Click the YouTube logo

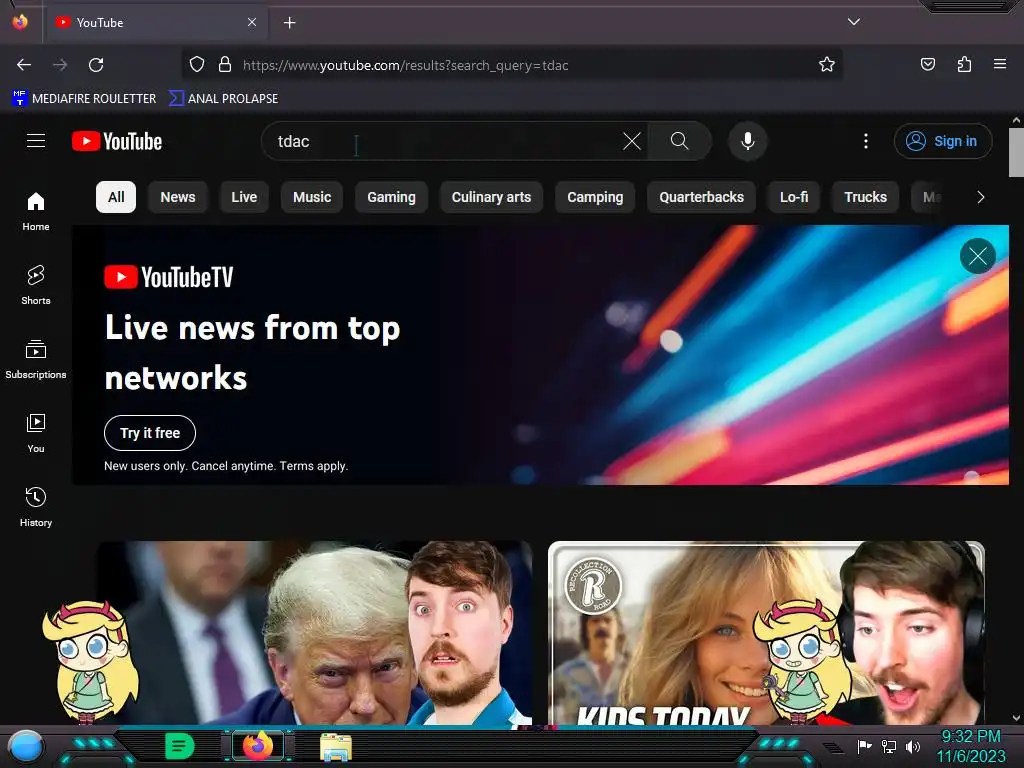(117, 141)
